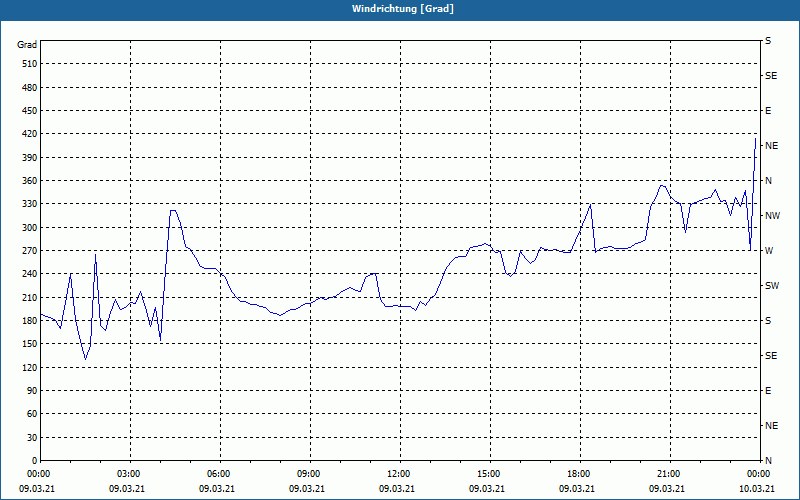Click the 150 y-axis value
Viewport: 800px width, 500px height.
click(30, 344)
